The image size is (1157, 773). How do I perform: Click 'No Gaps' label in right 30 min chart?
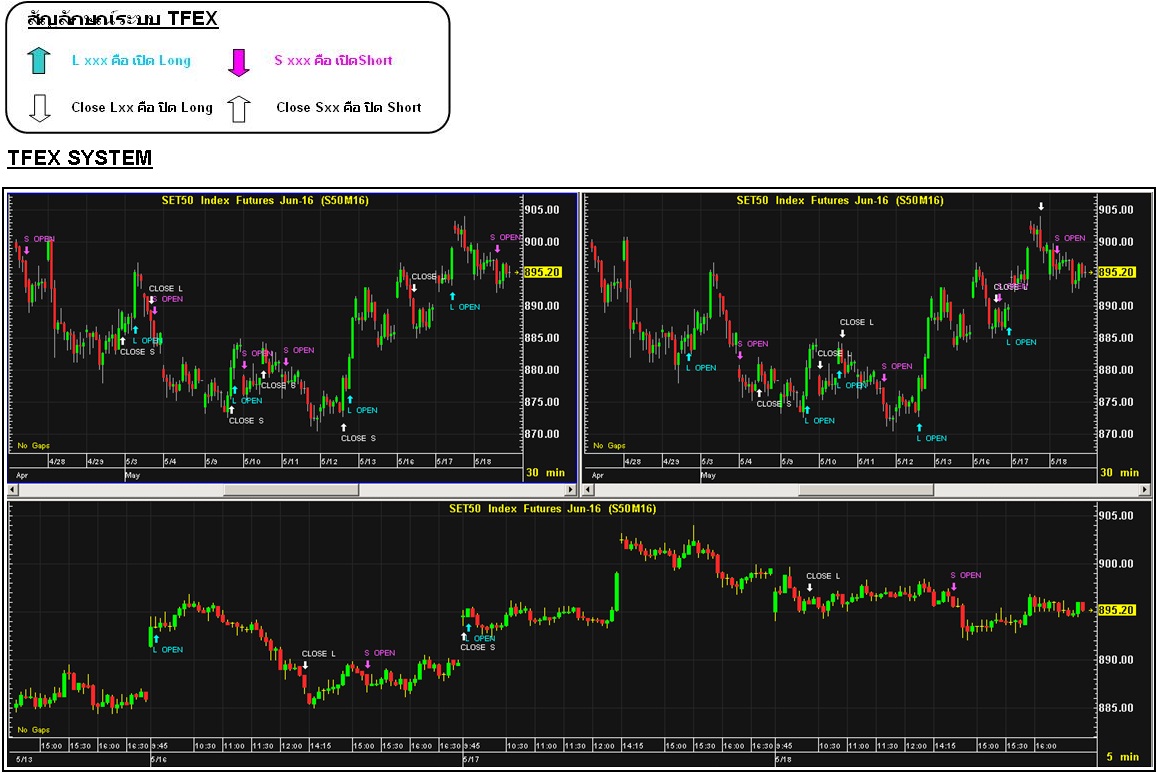pyautogui.click(x=609, y=446)
